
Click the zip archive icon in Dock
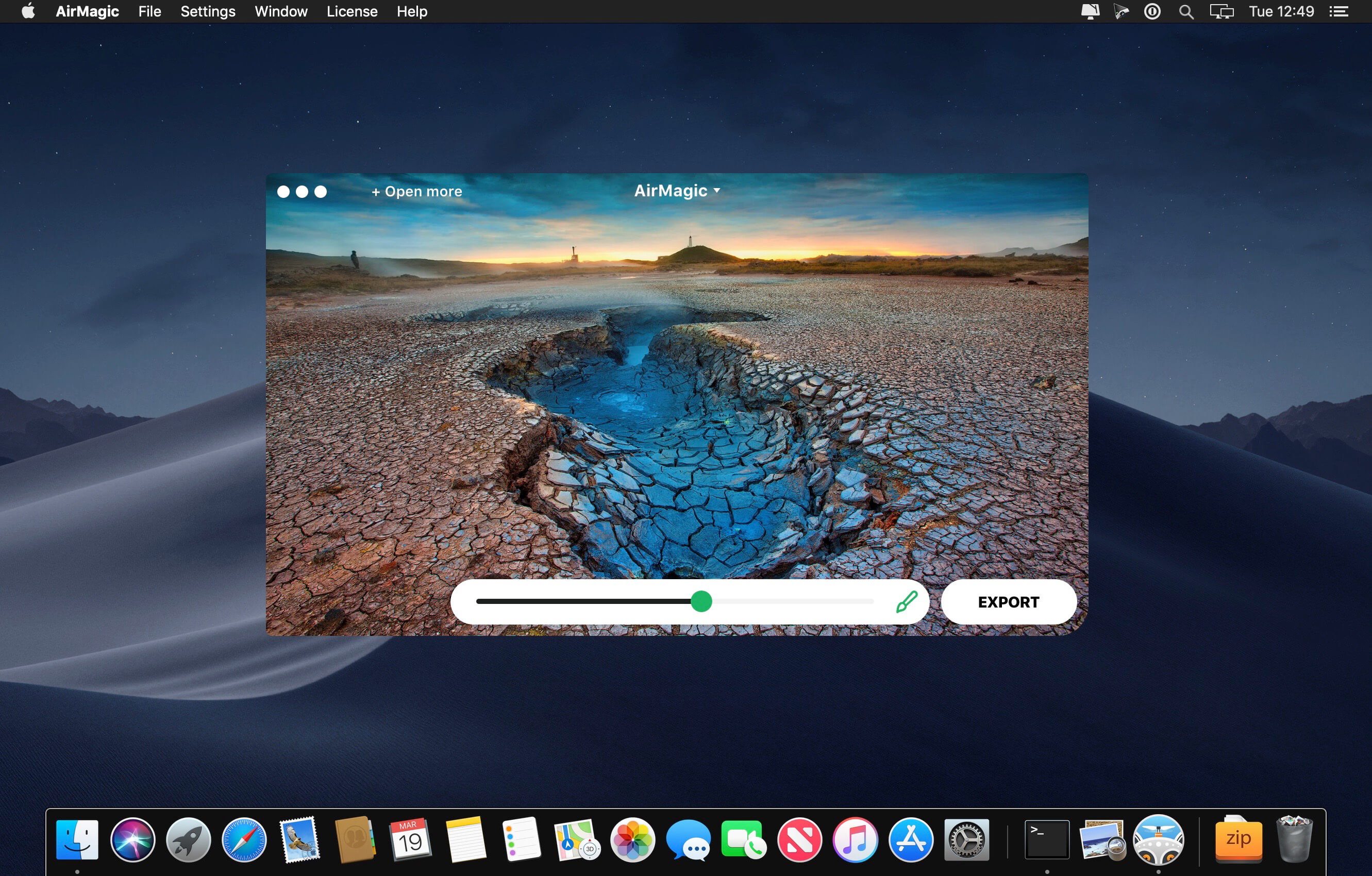1238,839
